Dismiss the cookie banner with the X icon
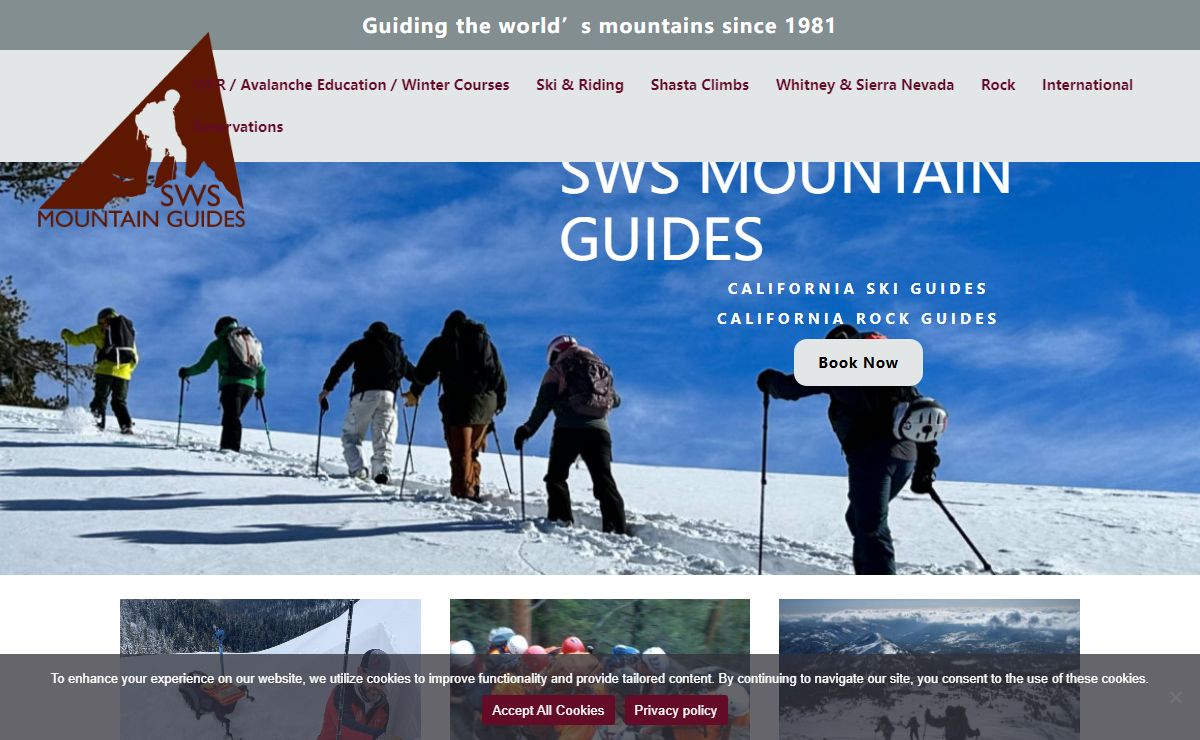Image resolution: width=1200 pixels, height=740 pixels. (1175, 697)
